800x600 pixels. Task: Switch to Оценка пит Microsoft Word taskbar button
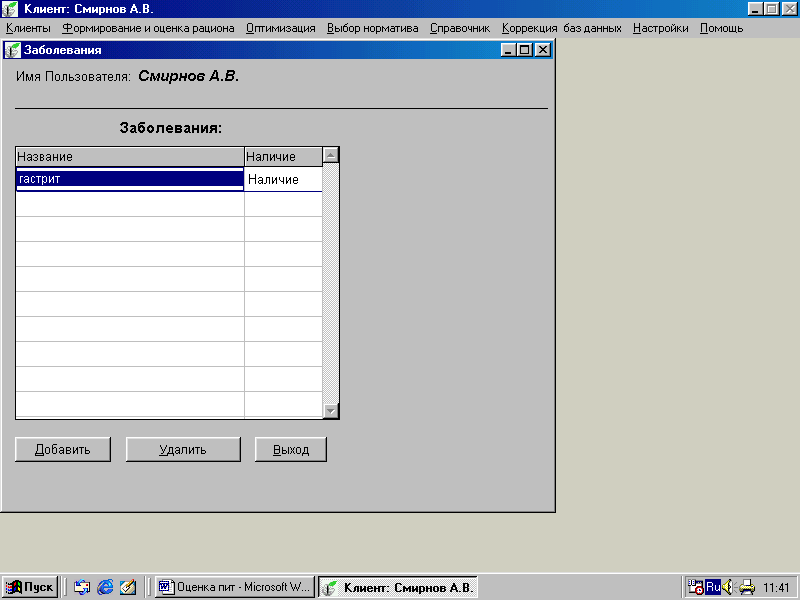[234, 587]
